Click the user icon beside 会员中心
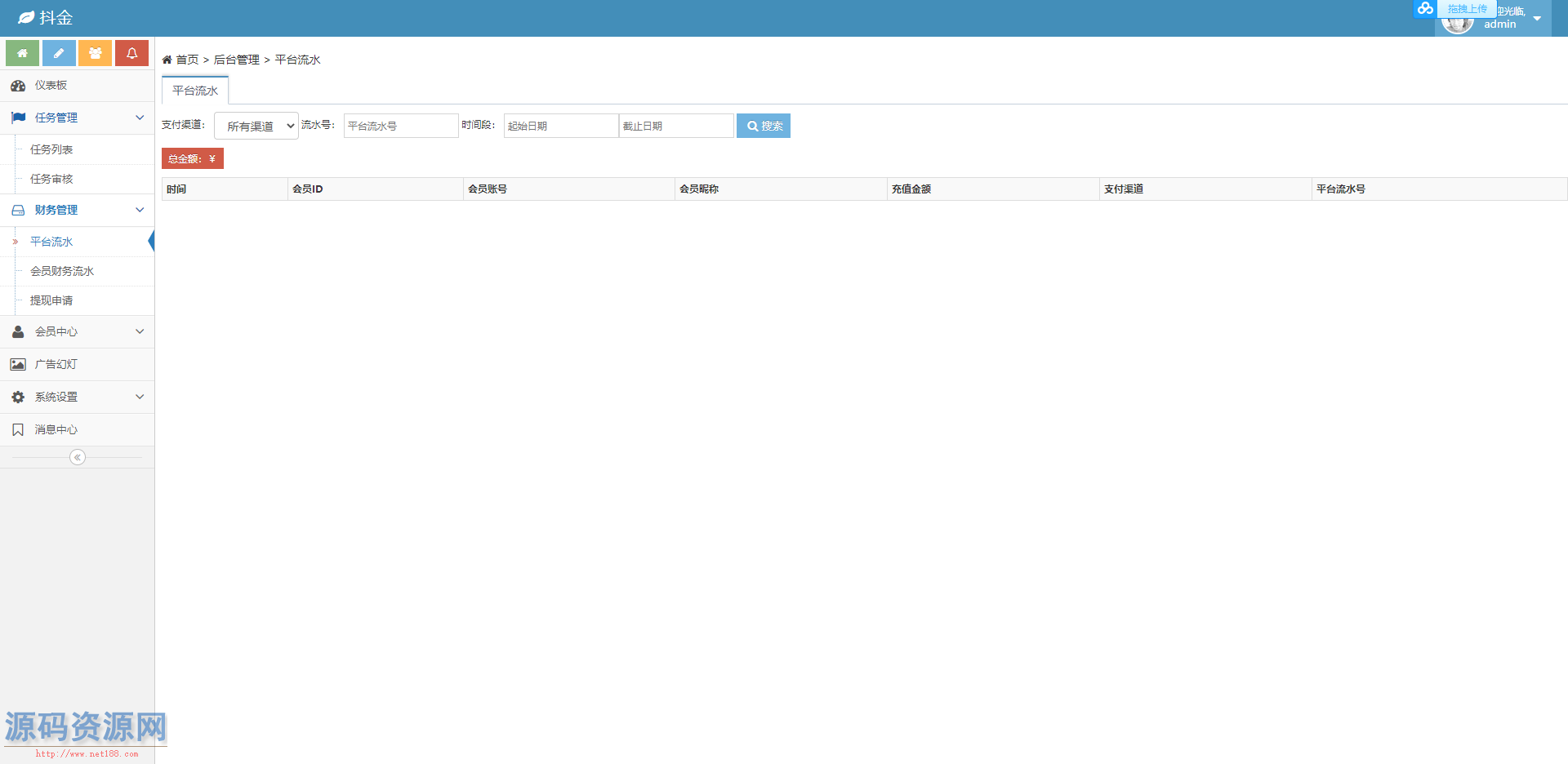The height and width of the screenshot is (764, 1568). click(18, 331)
